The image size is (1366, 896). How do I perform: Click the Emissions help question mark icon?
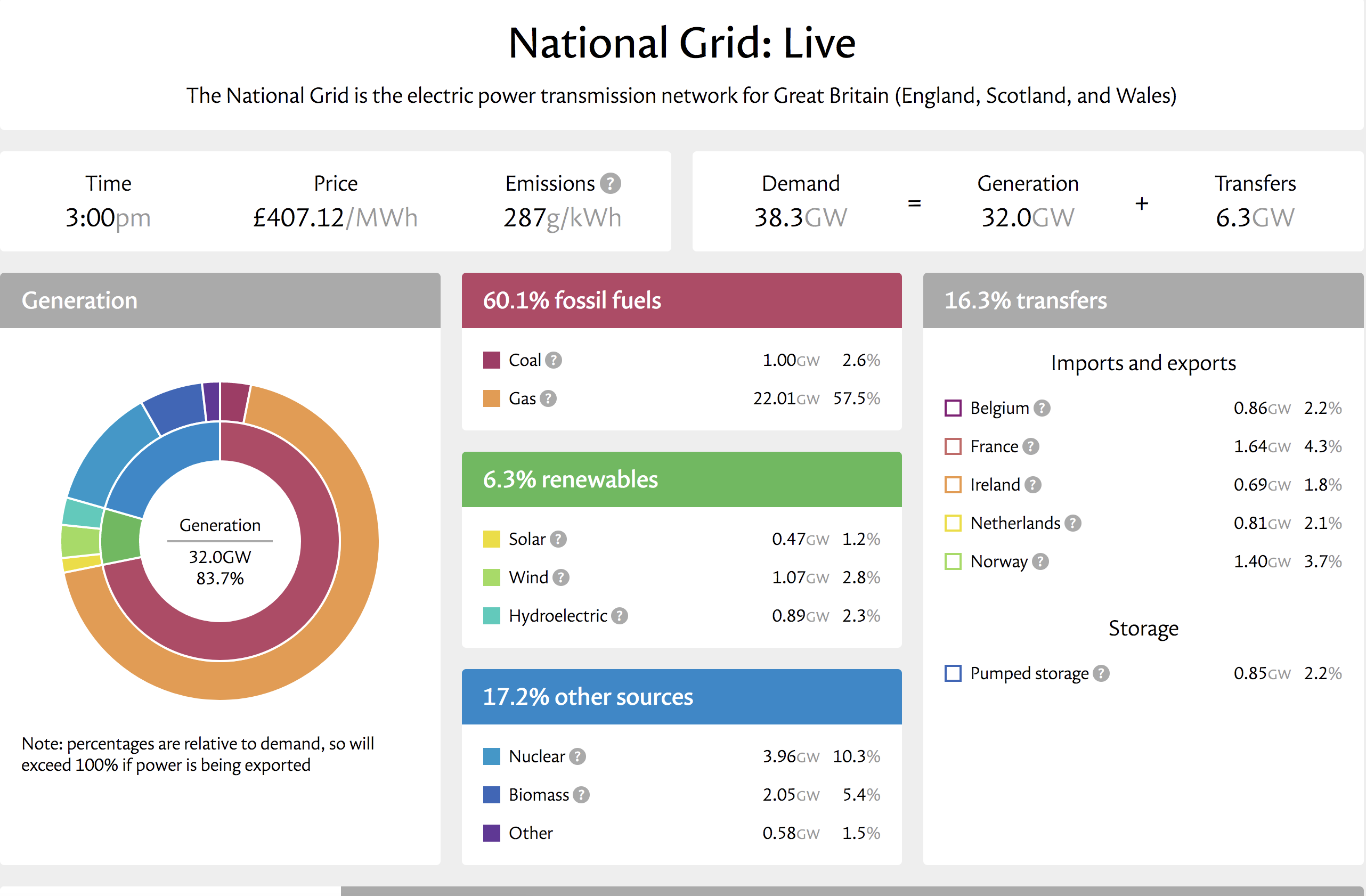coord(610,184)
